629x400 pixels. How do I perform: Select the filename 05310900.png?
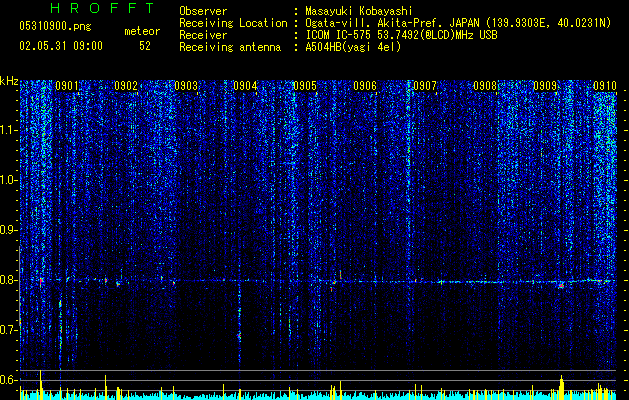tap(55, 26)
